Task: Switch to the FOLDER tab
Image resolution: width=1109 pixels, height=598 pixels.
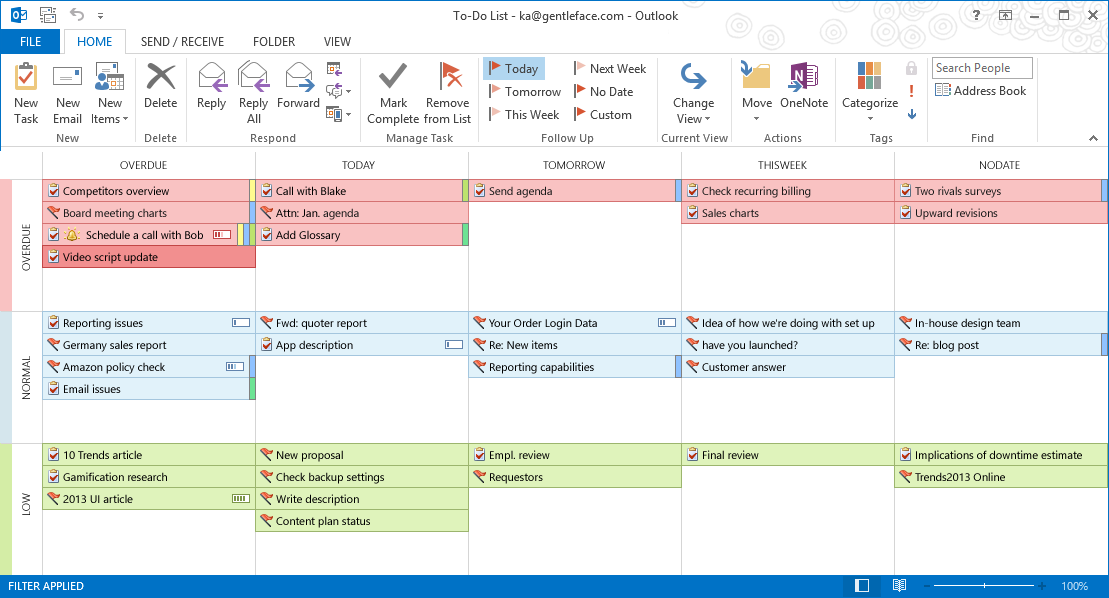Action: pos(274,42)
